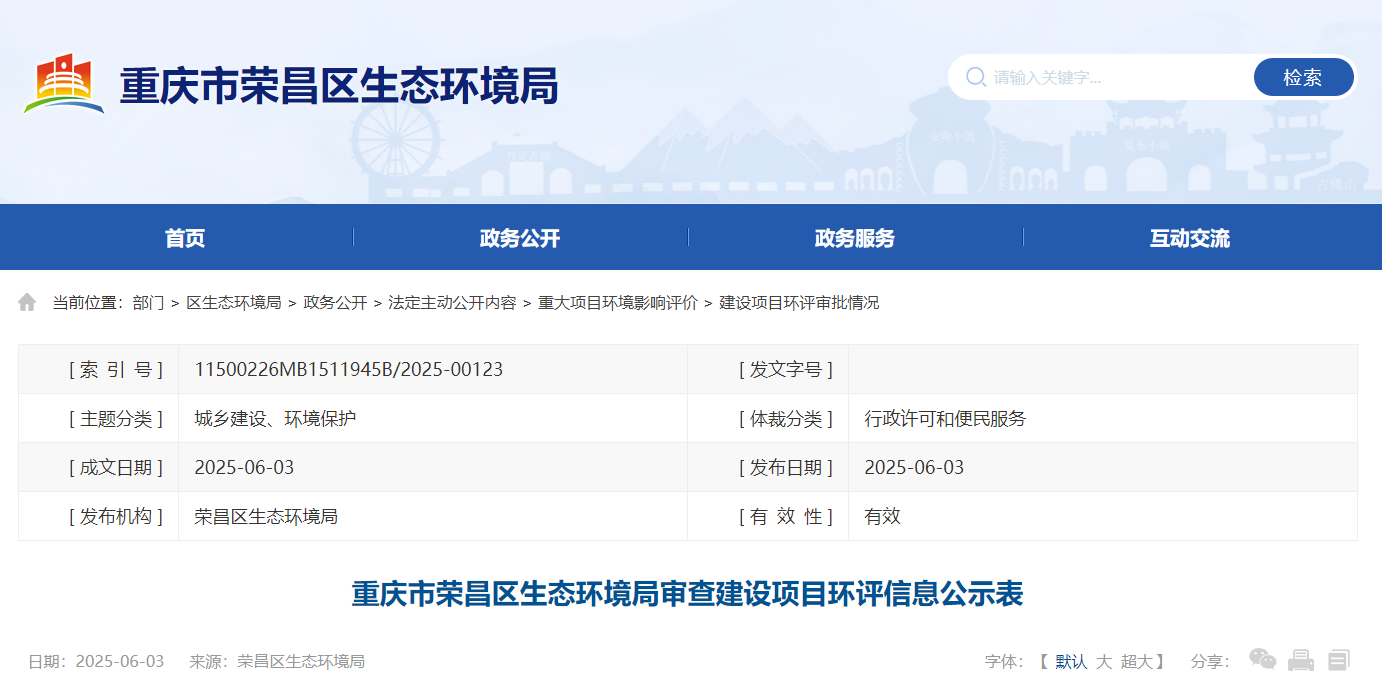Click the home icon in breadcrumb
1382x689 pixels.
coord(27,302)
